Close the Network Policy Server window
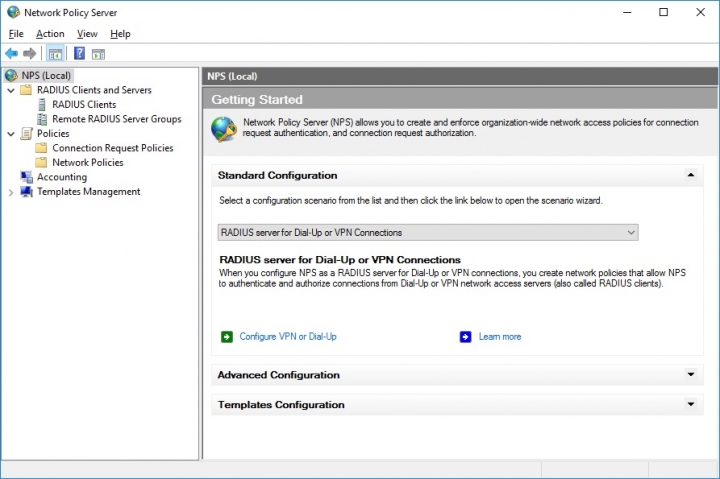Screen dimensions: 720x479 (x=700, y=12)
